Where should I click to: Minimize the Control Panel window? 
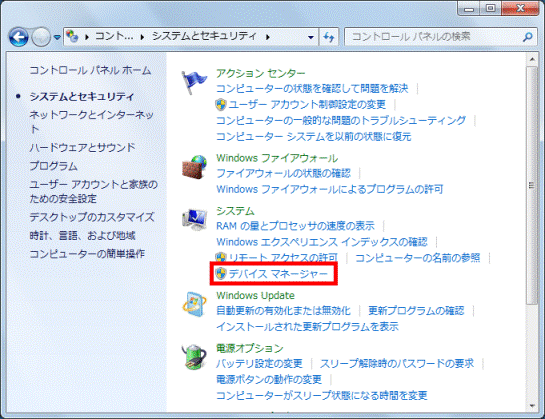click(469, 8)
